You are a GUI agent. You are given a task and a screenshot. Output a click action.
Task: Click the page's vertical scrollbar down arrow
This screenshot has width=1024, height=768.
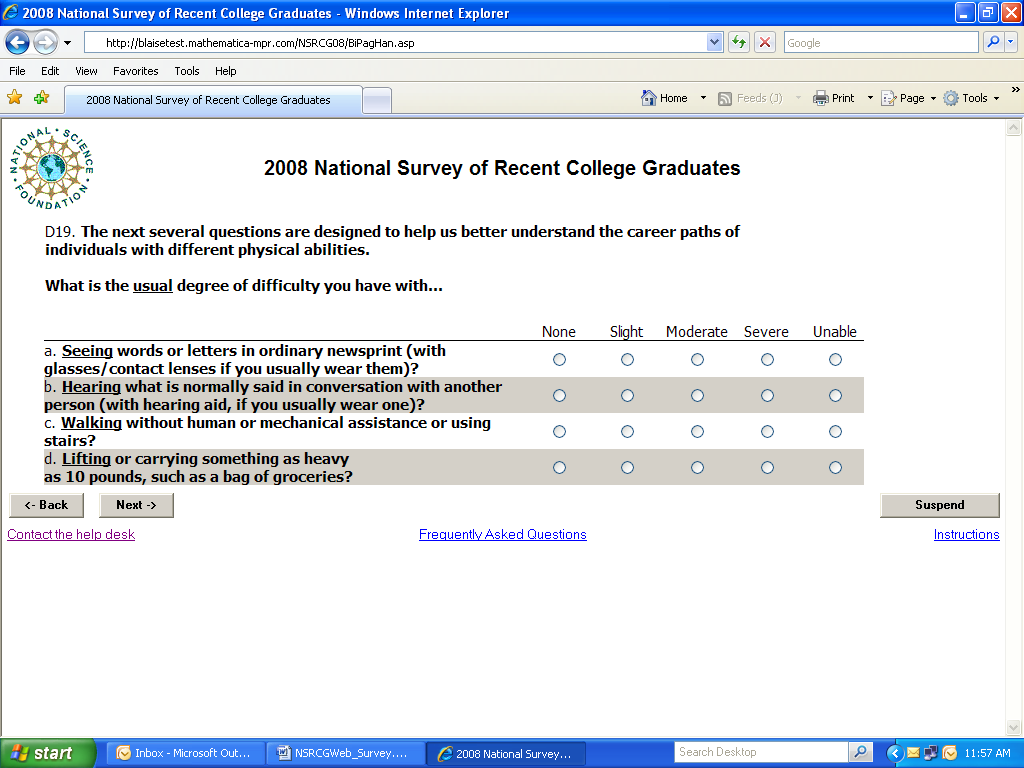pyautogui.click(x=1015, y=729)
